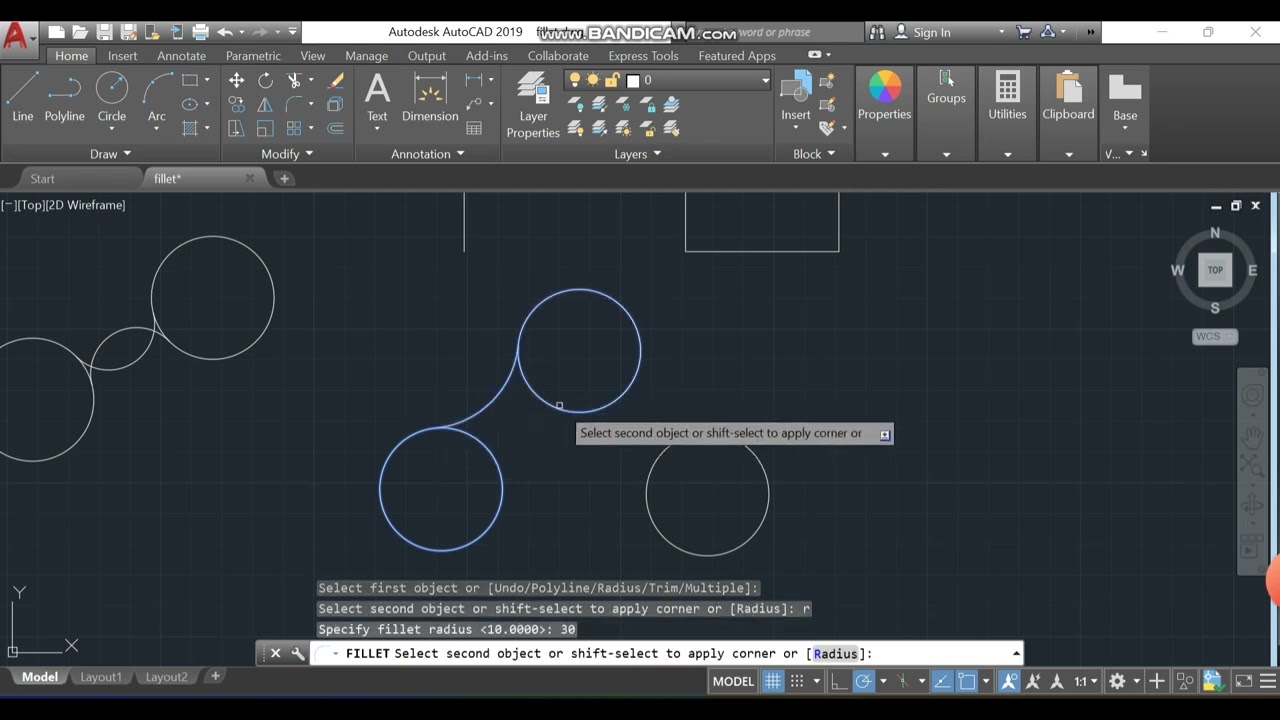Add a new drawing tab

284,179
